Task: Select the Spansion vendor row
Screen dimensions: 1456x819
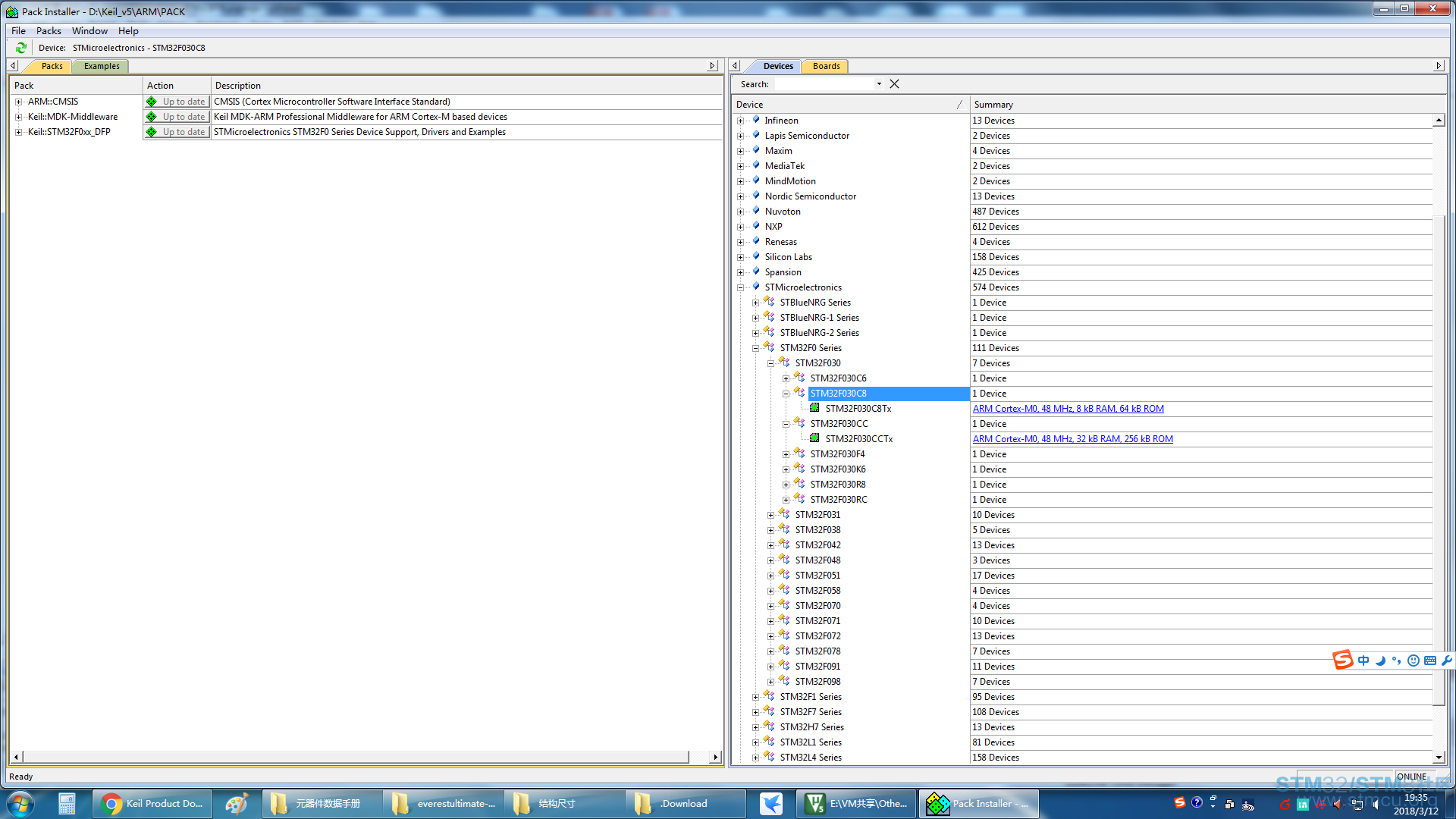Action: coord(783,272)
